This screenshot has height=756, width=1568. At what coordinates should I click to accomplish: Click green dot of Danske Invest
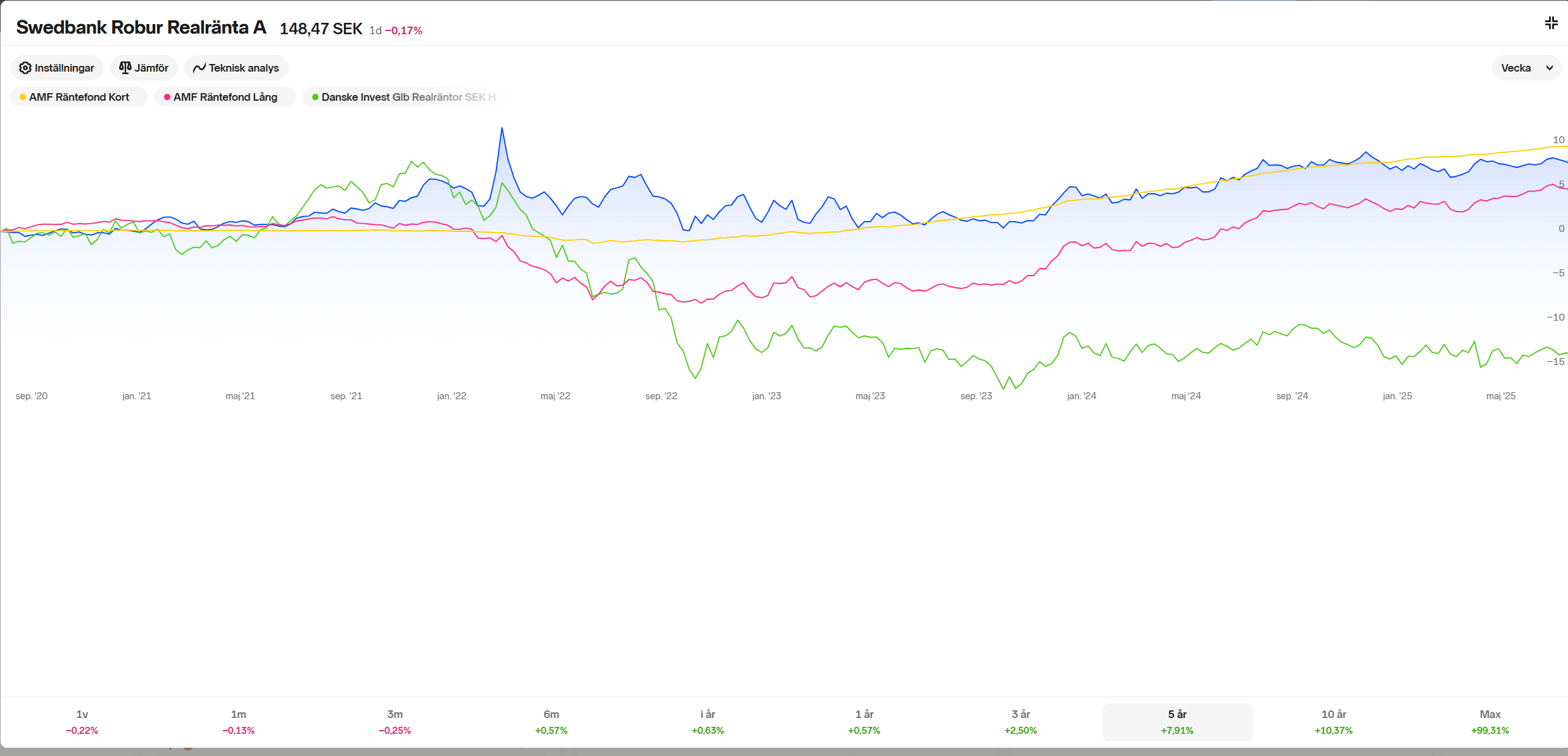pos(315,97)
